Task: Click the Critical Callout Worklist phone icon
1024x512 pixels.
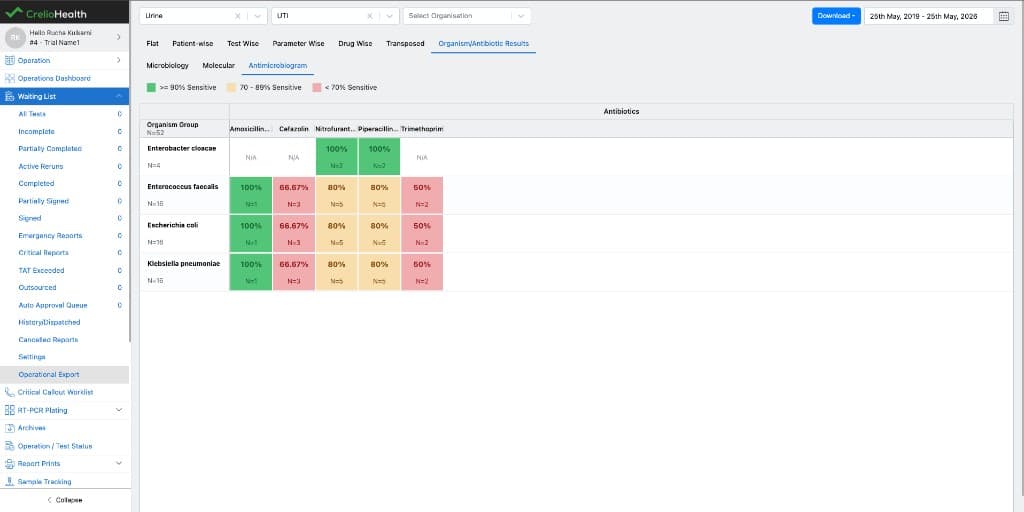Action: pos(9,392)
